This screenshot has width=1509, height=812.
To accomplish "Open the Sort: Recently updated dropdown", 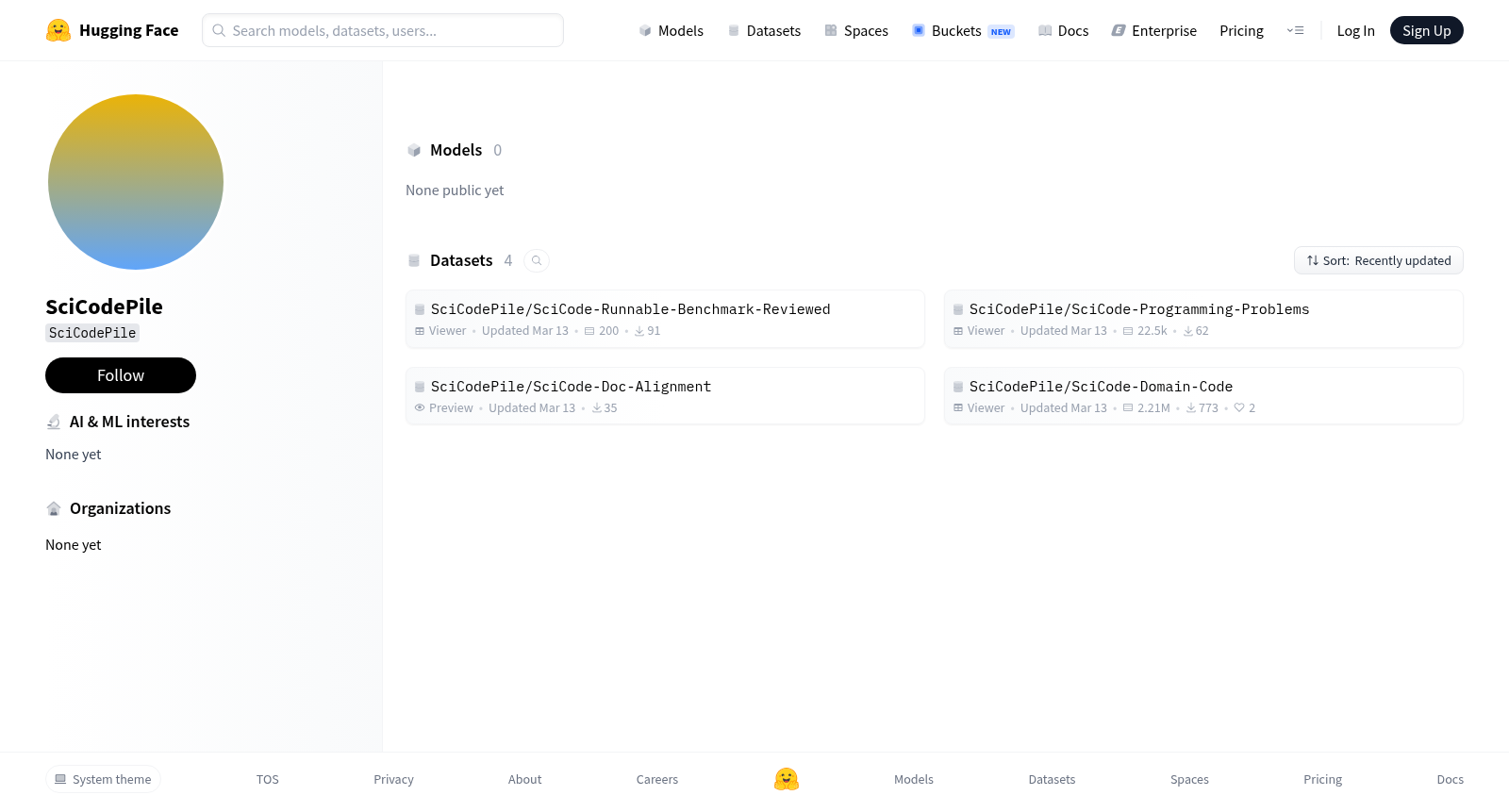I will pos(1379,260).
